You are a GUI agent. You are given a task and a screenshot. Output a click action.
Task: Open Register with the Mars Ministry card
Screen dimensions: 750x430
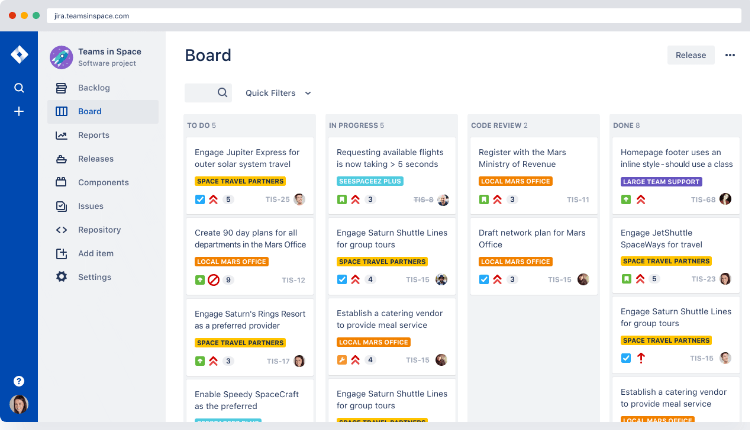pos(523,158)
